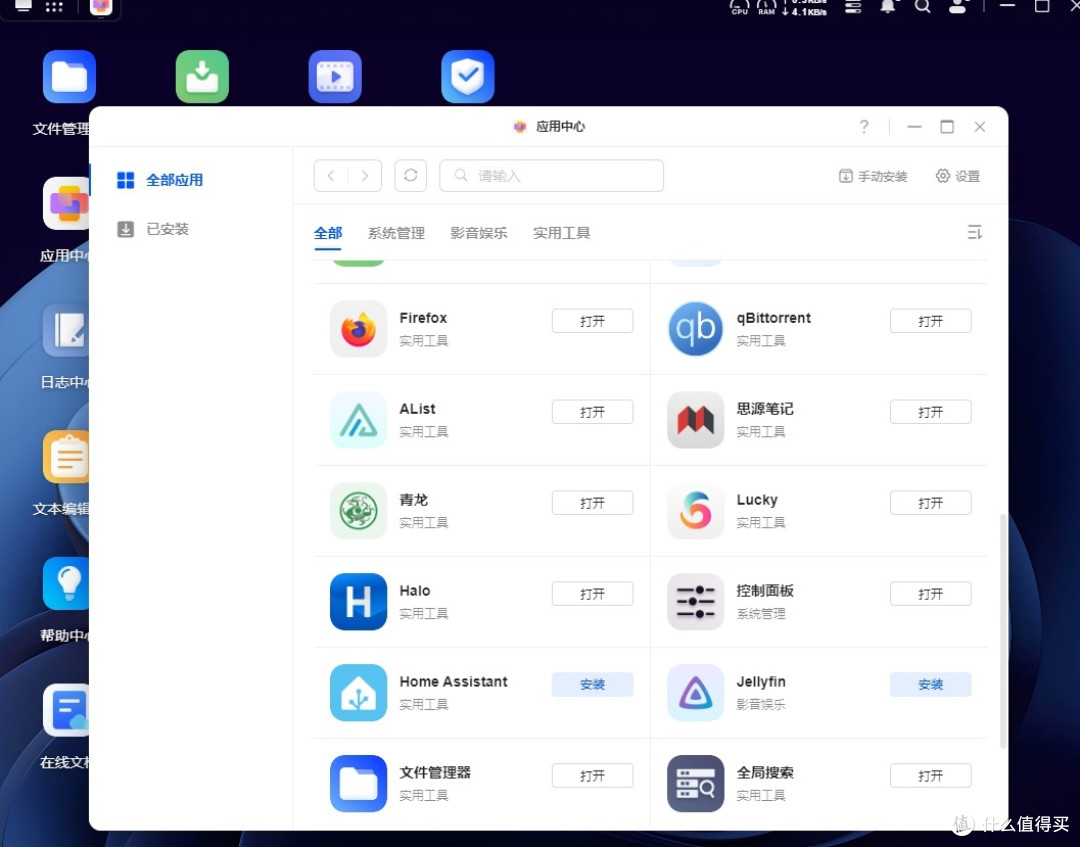
Task: Open the file manager desktop icon
Action: coord(69,76)
